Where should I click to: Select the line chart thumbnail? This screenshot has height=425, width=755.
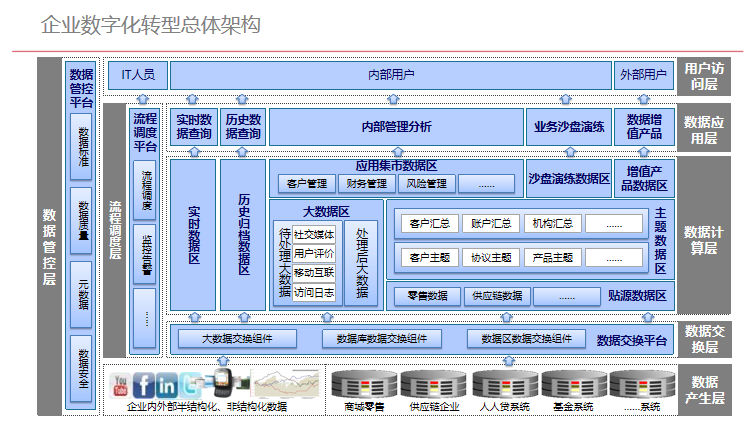[x=287, y=385]
